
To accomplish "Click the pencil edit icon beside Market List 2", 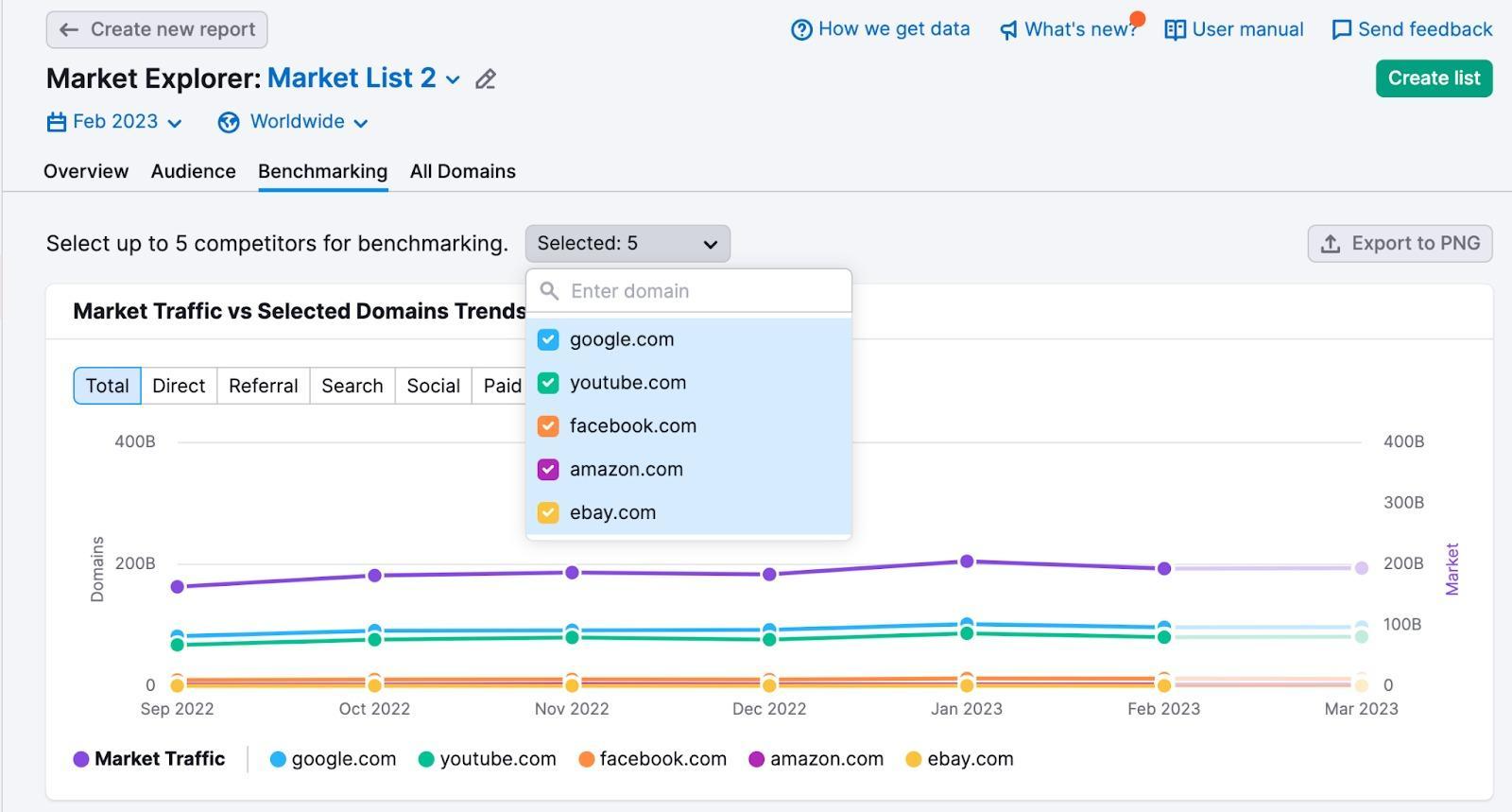I will click(486, 79).
